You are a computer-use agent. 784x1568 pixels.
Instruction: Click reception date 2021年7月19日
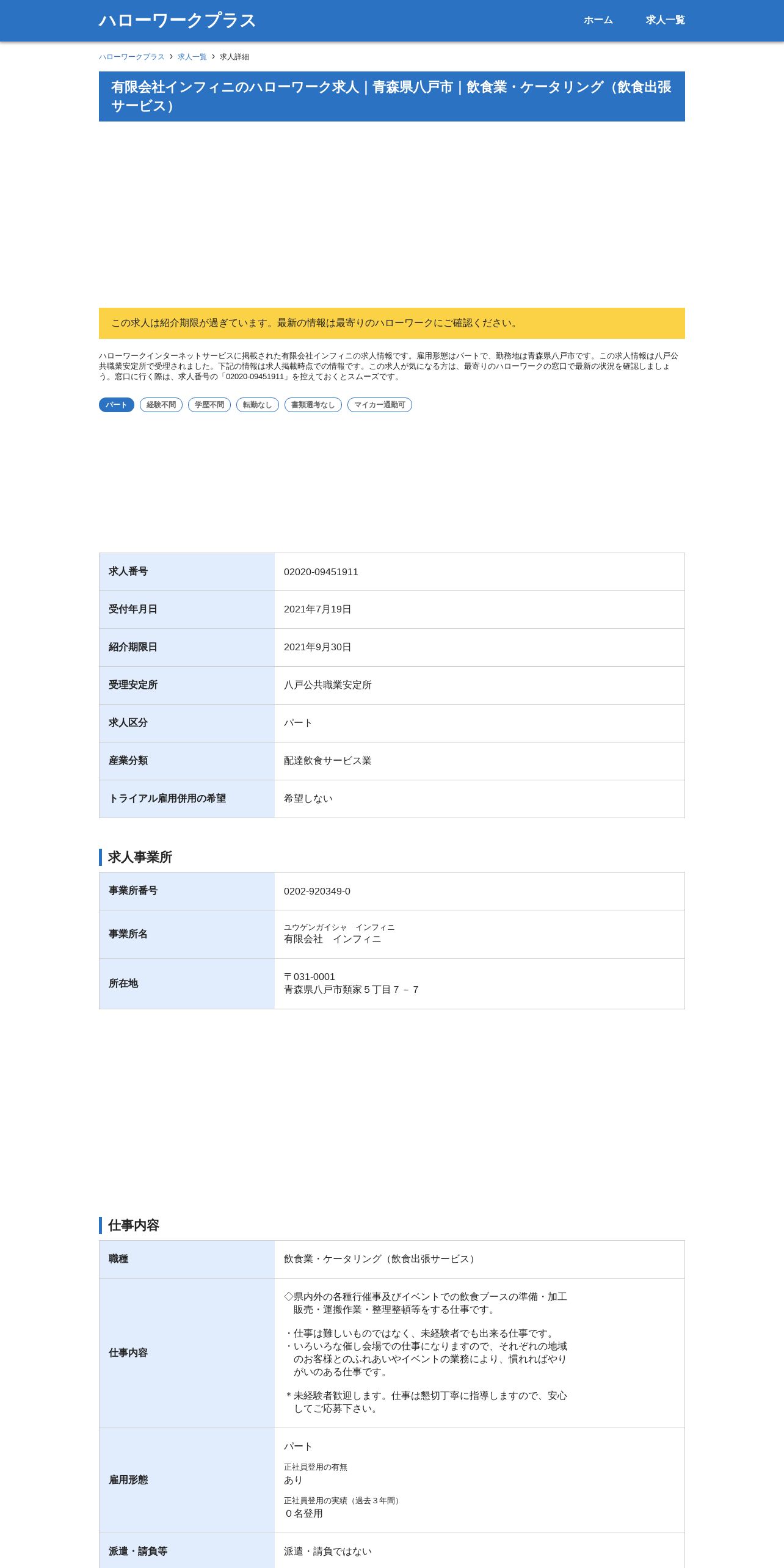[x=318, y=609]
